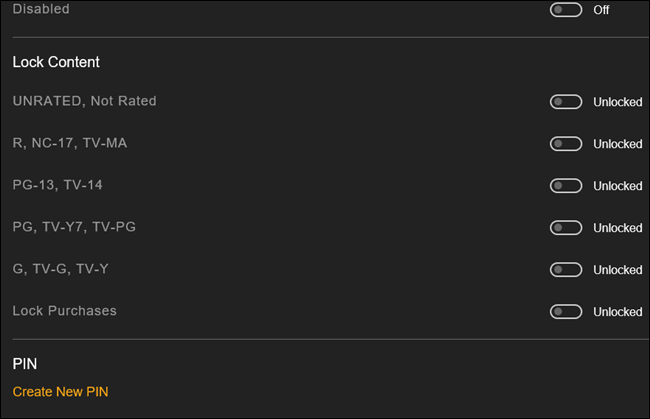Click the Off label beside Disabled
Viewport: 650px width, 419px height.
601,10
